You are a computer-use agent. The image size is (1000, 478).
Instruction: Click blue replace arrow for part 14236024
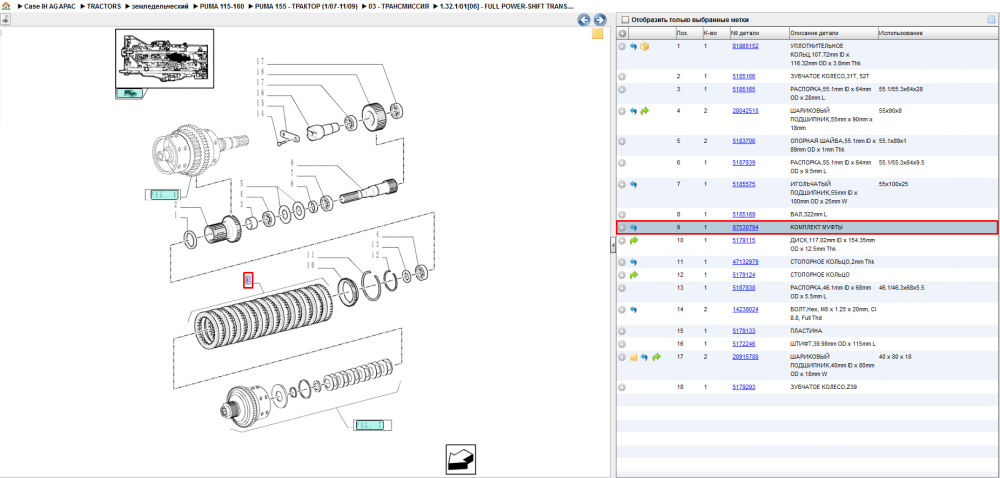[633, 309]
